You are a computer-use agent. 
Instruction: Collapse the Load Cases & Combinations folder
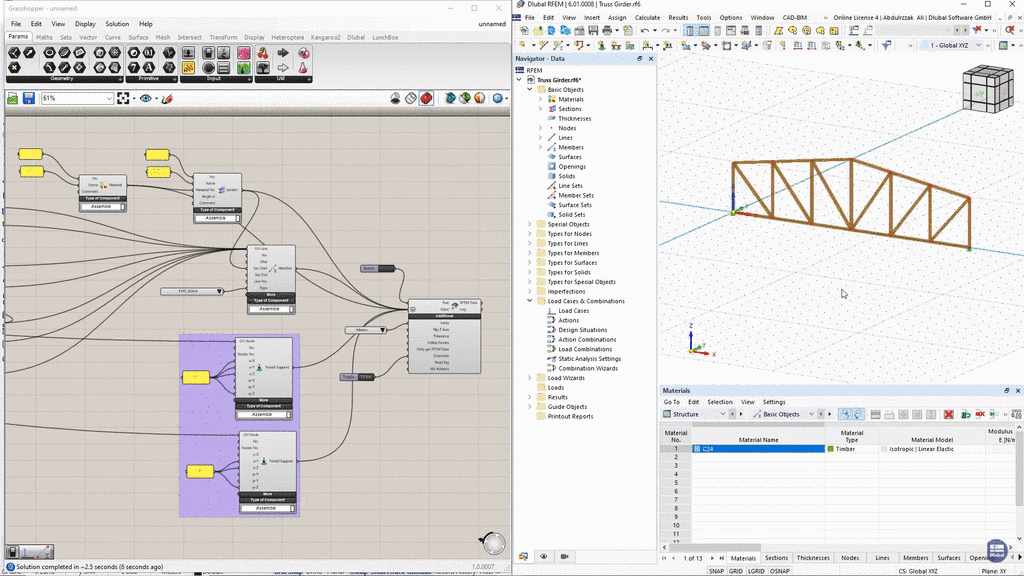coord(530,301)
